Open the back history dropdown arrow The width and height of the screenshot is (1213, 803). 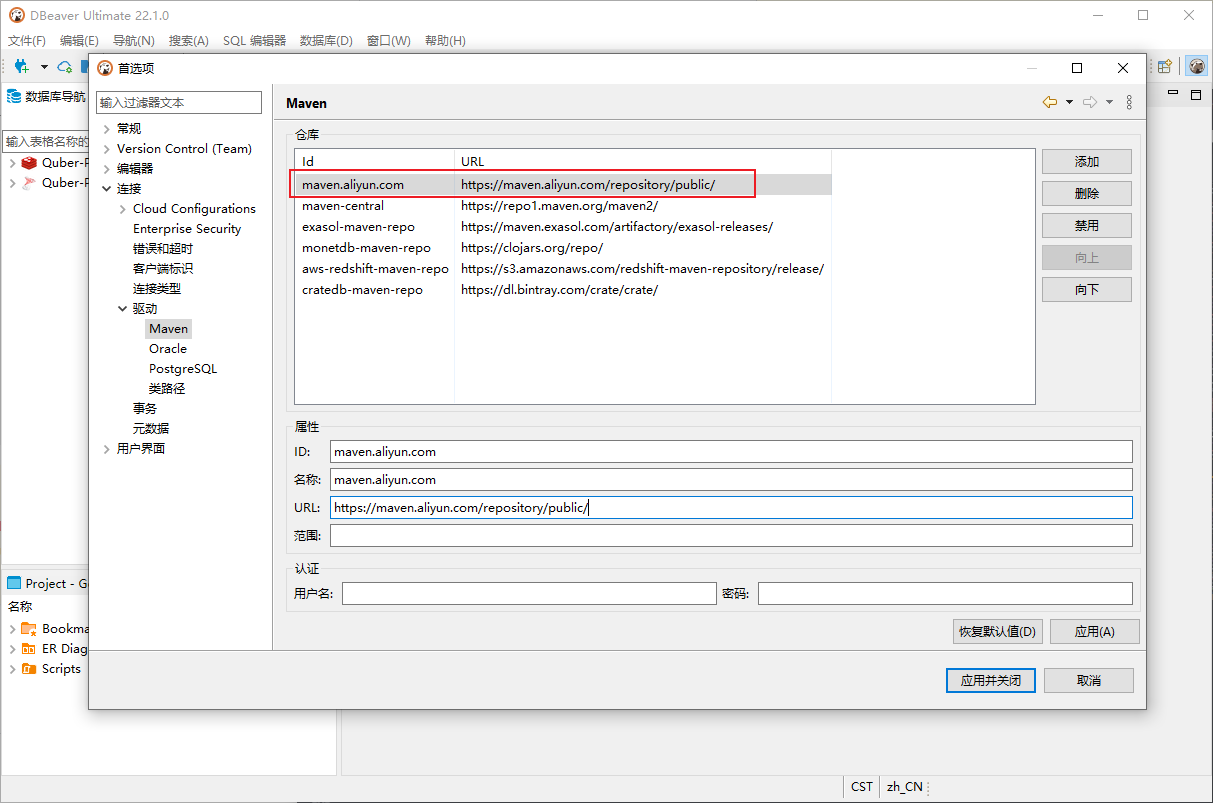tap(1069, 102)
